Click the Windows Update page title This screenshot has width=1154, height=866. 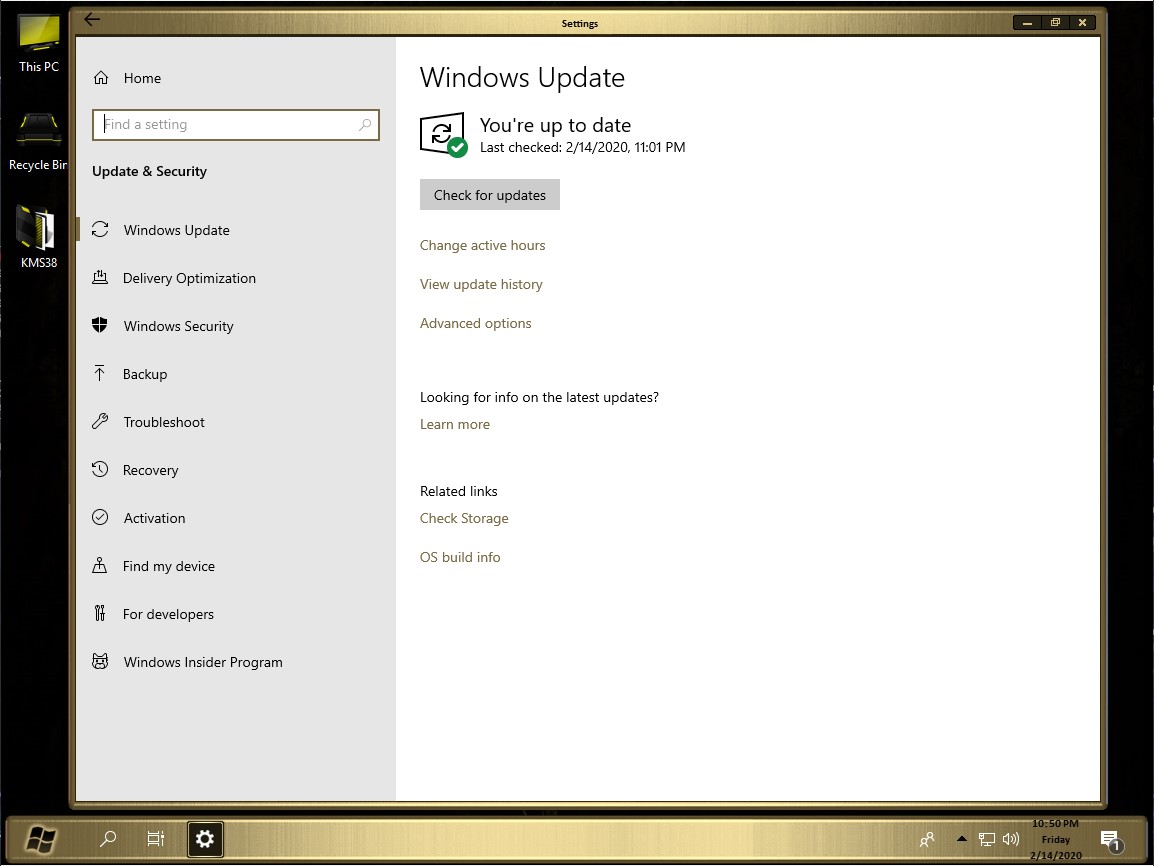[x=522, y=77]
